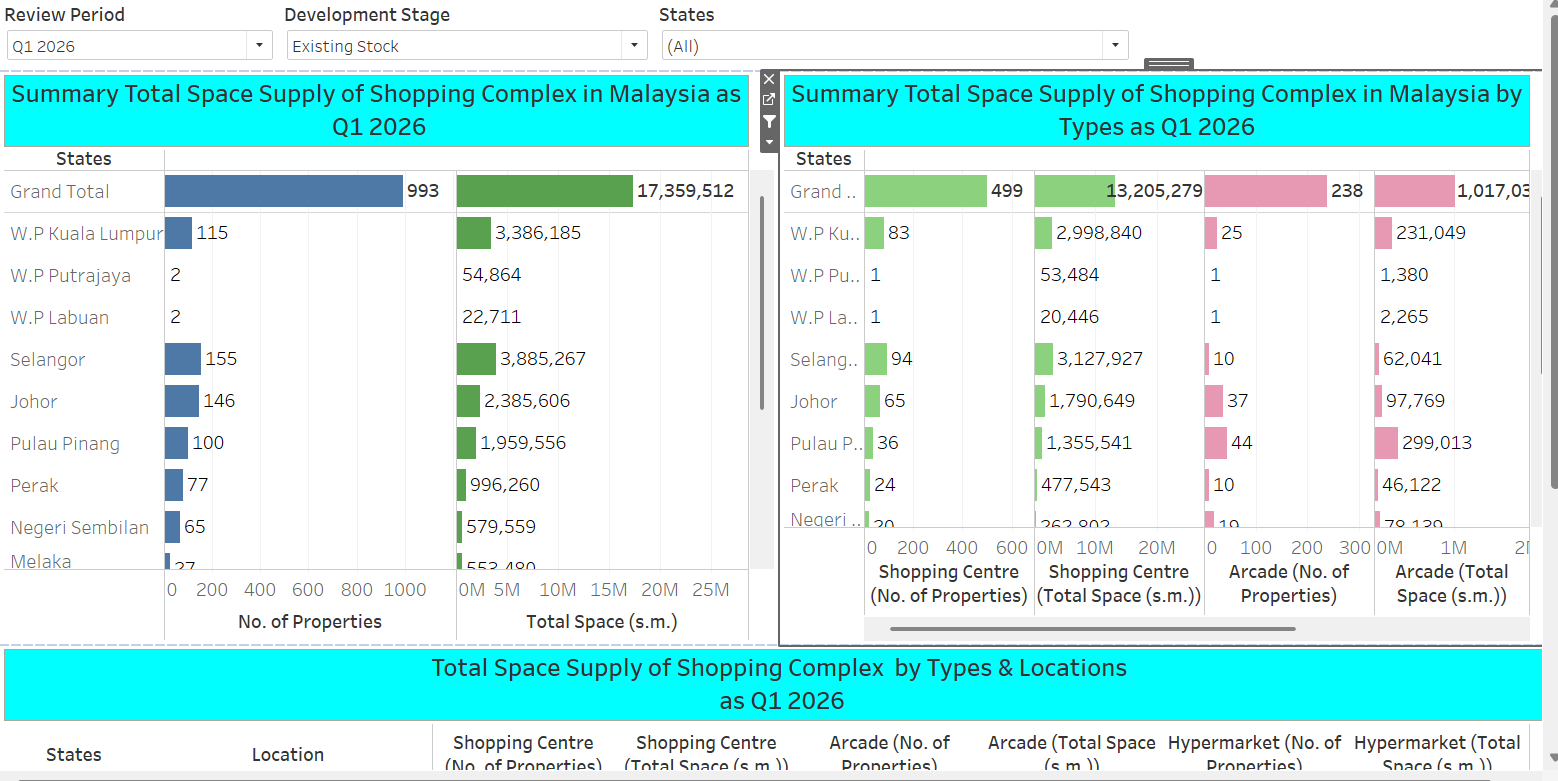Click the Johor row label in the Types chart
This screenshot has height=781, width=1558.
pyautogui.click(x=814, y=402)
